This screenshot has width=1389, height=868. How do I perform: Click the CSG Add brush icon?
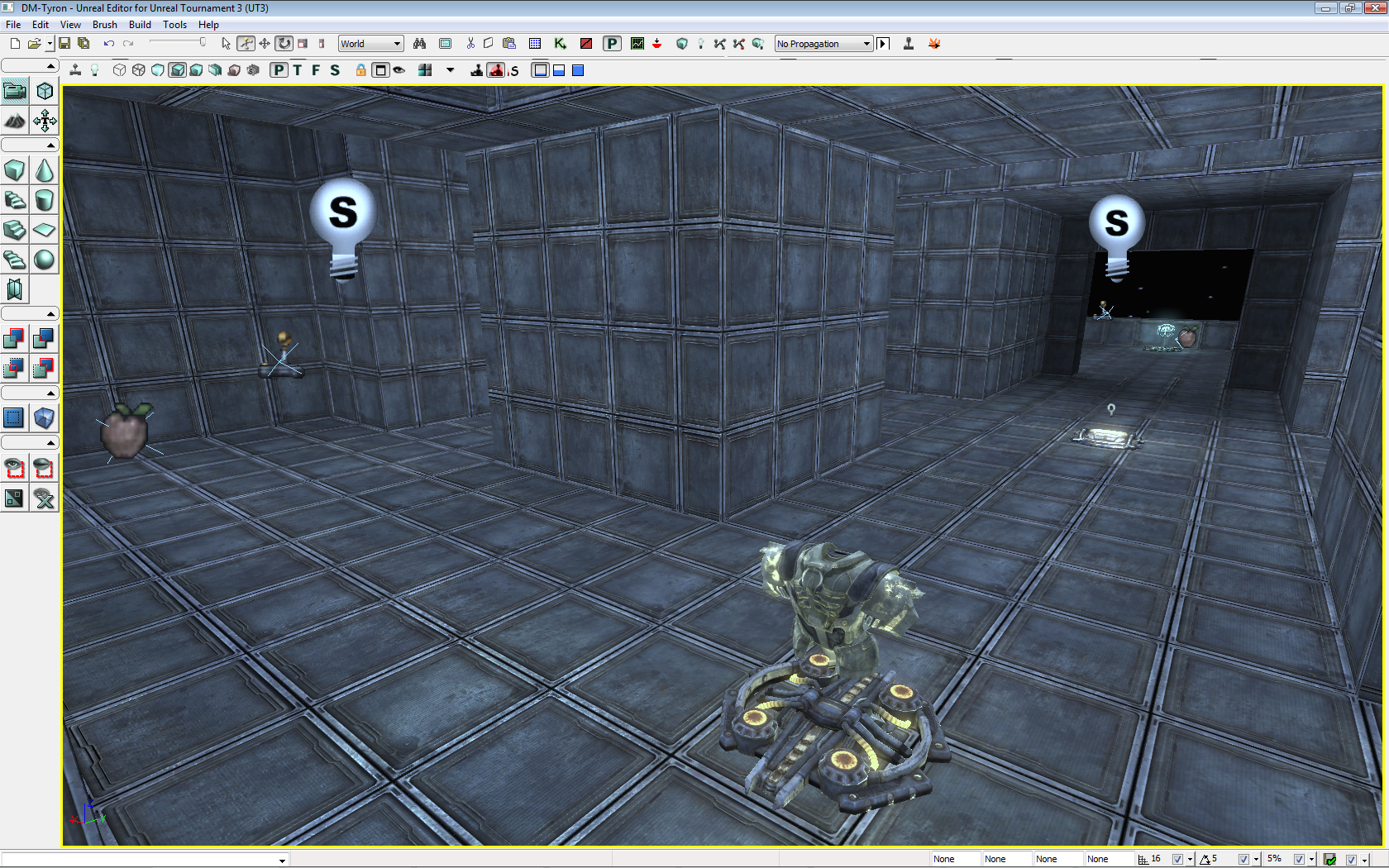[15, 338]
